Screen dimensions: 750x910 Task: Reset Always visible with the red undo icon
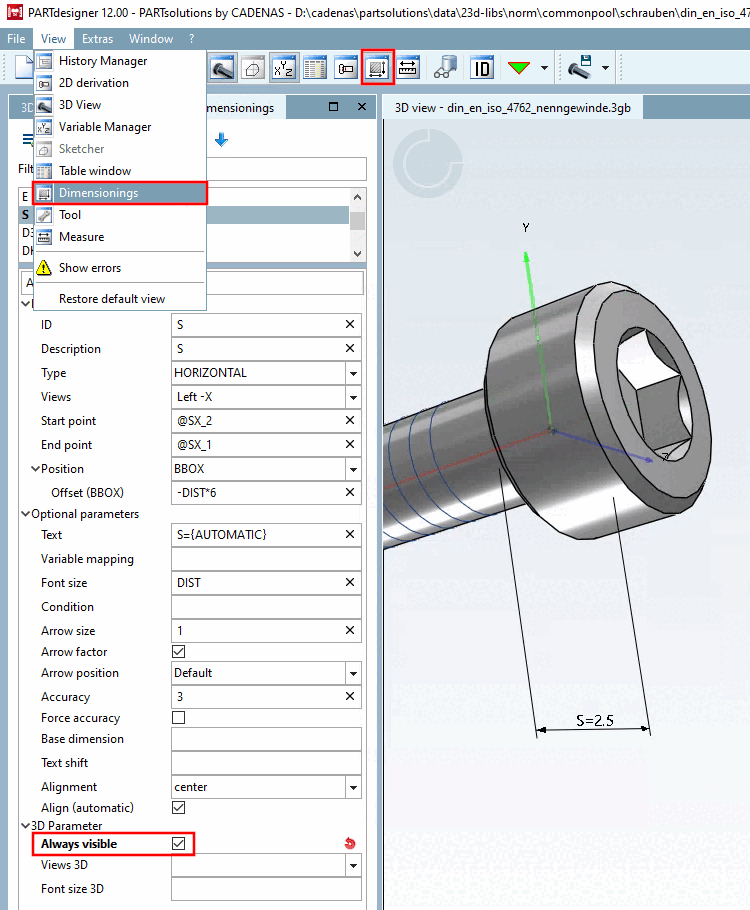click(x=349, y=843)
